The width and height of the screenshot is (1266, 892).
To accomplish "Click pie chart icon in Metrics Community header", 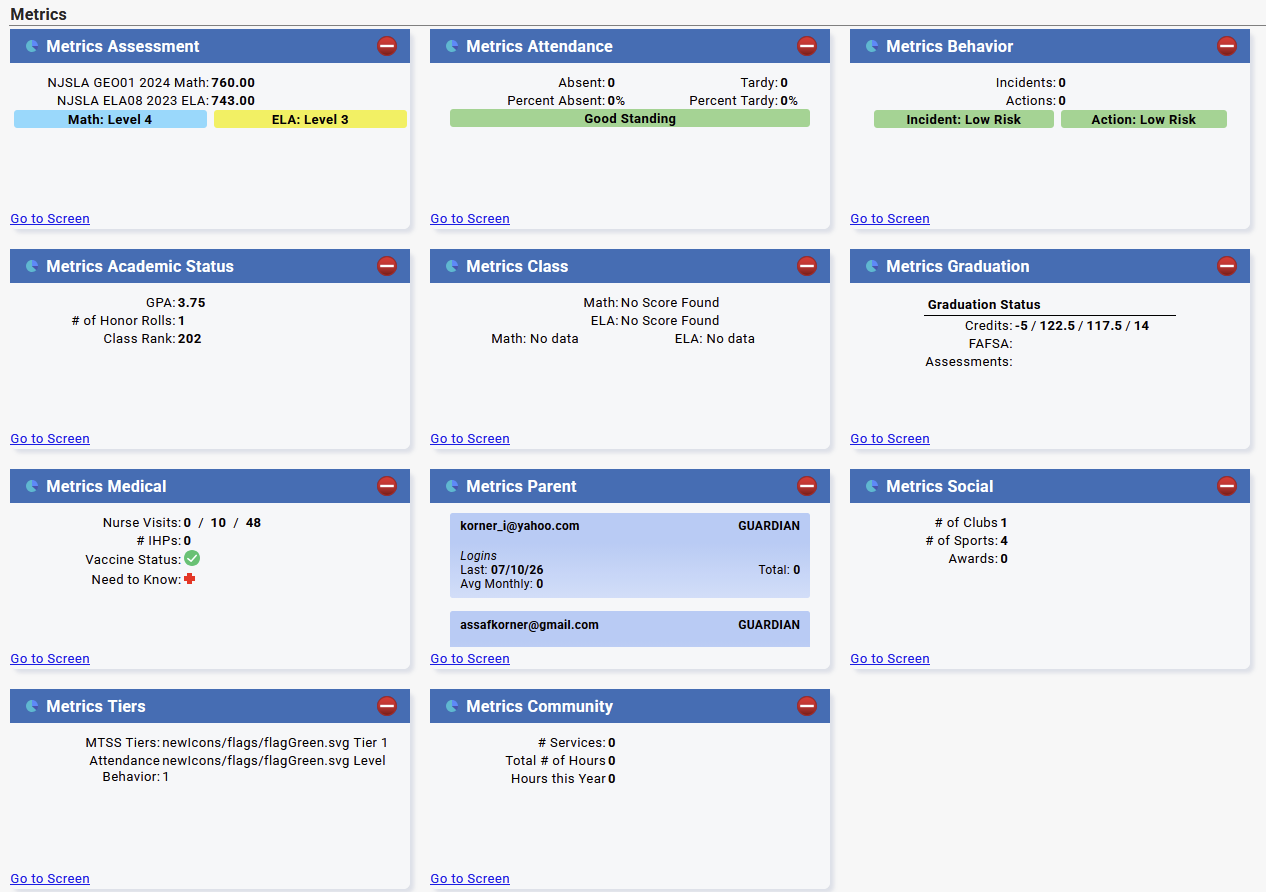I will [x=452, y=706].
